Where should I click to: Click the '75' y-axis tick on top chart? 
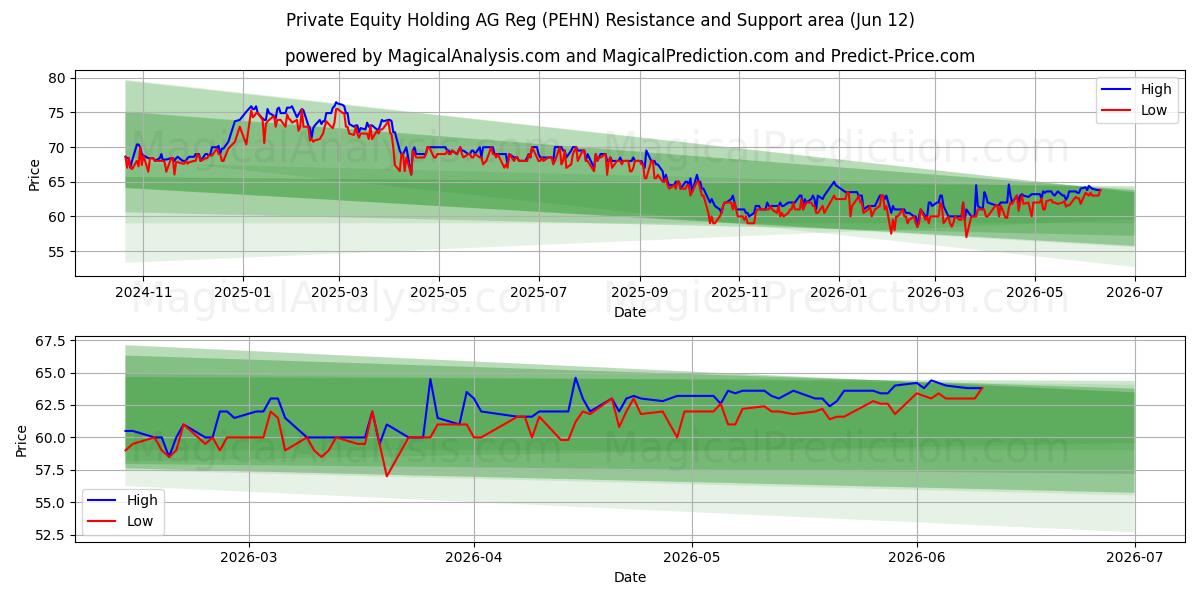[x=57, y=113]
